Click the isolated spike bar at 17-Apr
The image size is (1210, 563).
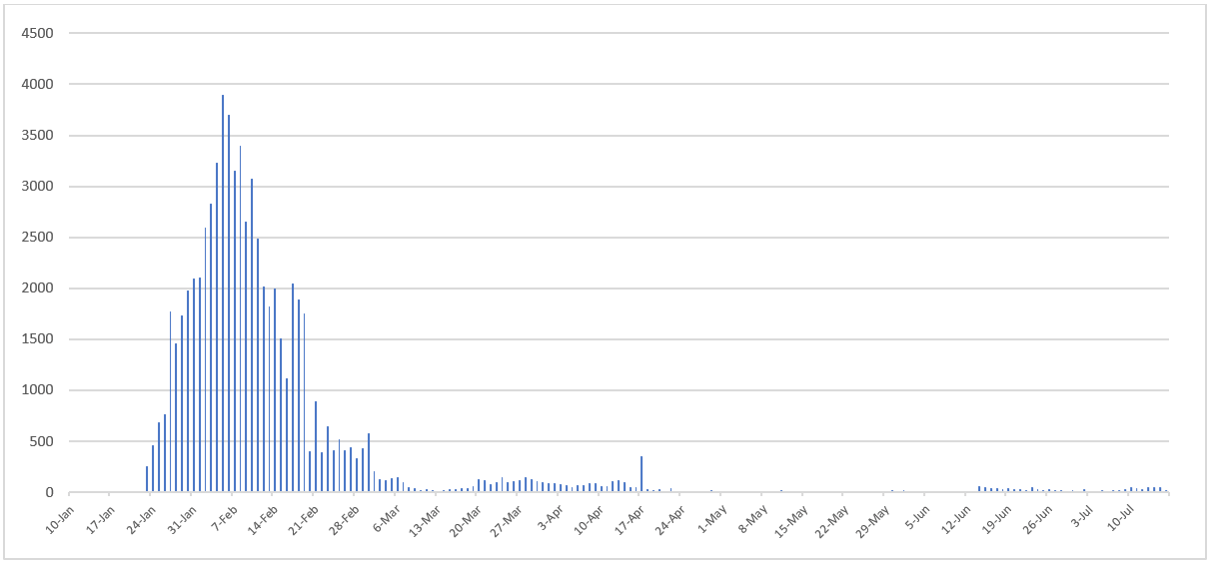tap(641, 475)
